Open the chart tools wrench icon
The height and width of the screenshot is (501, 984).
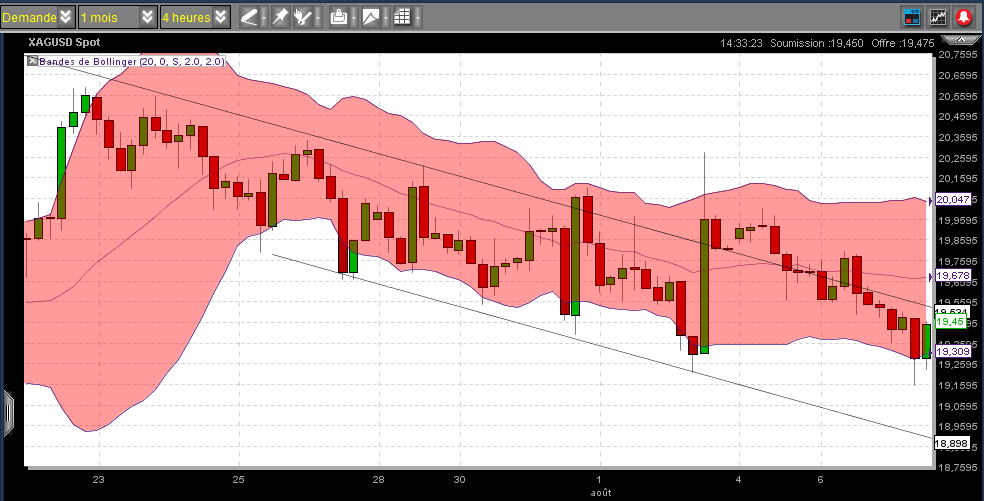pos(303,17)
